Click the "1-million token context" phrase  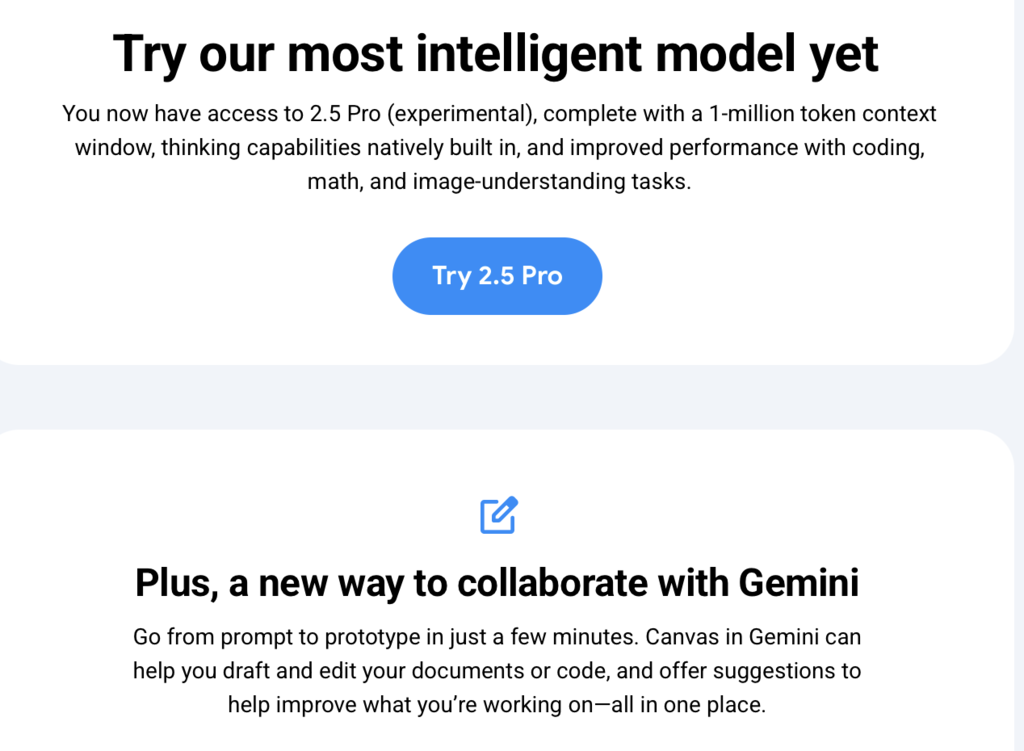click(823, 114)
